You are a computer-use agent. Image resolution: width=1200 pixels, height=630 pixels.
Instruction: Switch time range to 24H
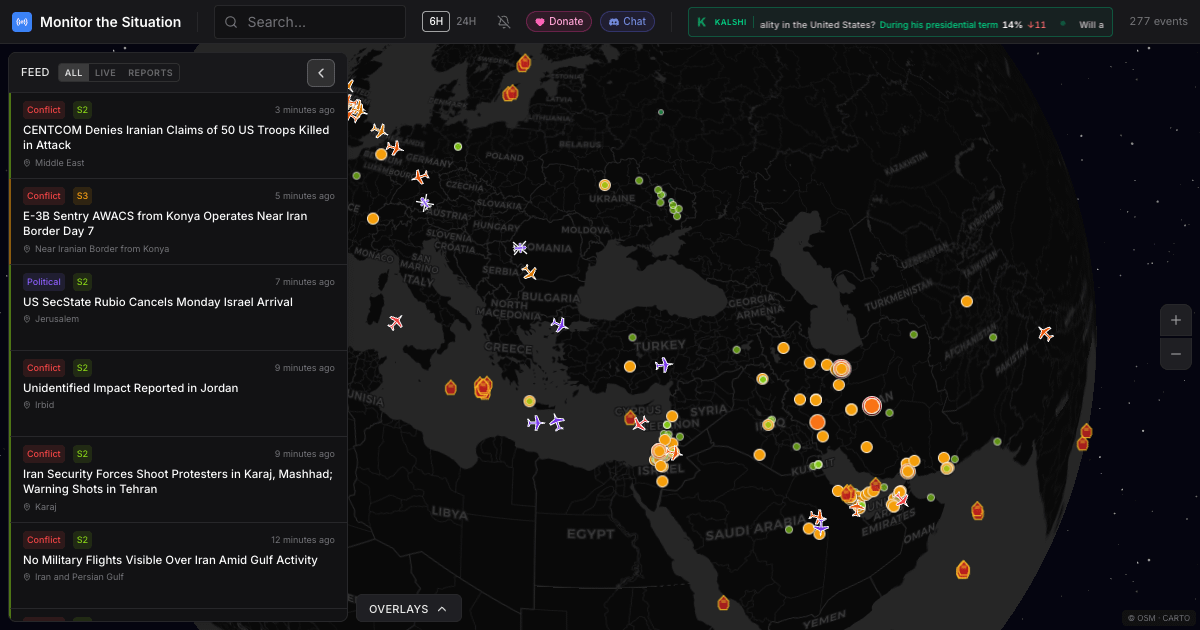[x=466, y=21]
